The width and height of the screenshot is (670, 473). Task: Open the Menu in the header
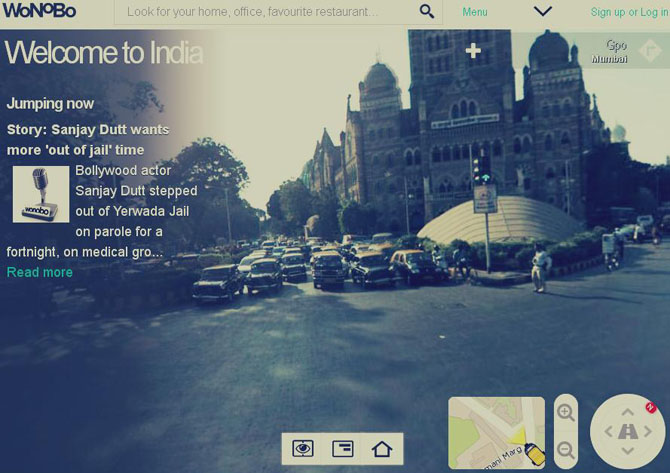tap(475, 12)
